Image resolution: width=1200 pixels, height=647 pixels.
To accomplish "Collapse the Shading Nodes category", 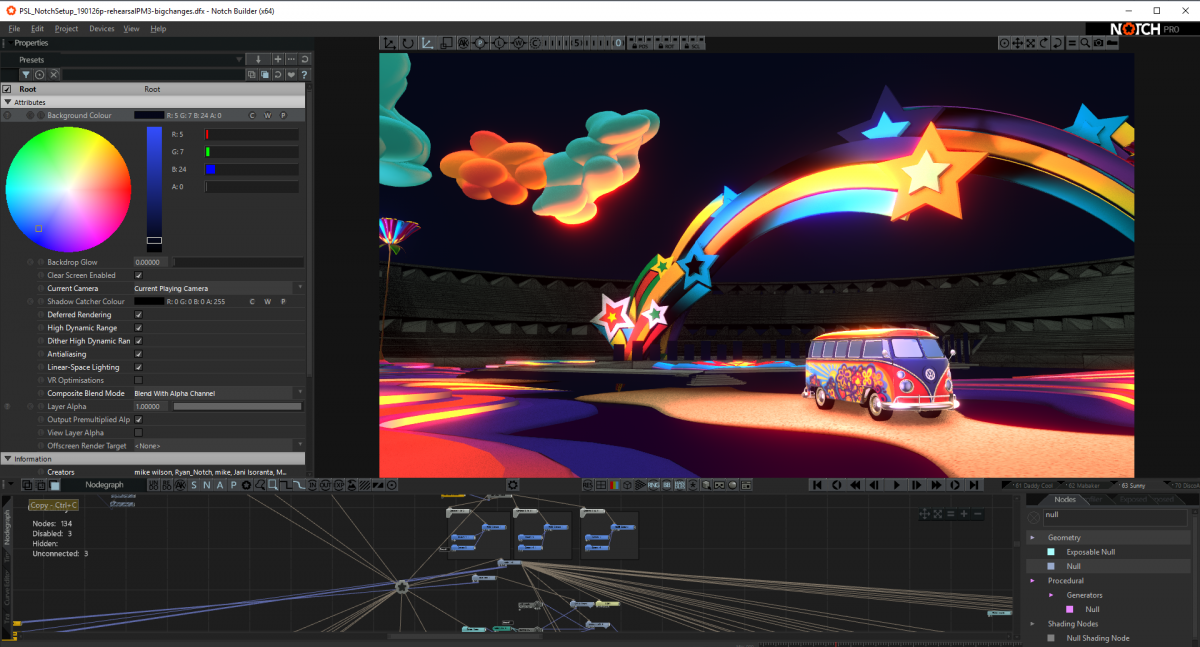I will 1033,624.
